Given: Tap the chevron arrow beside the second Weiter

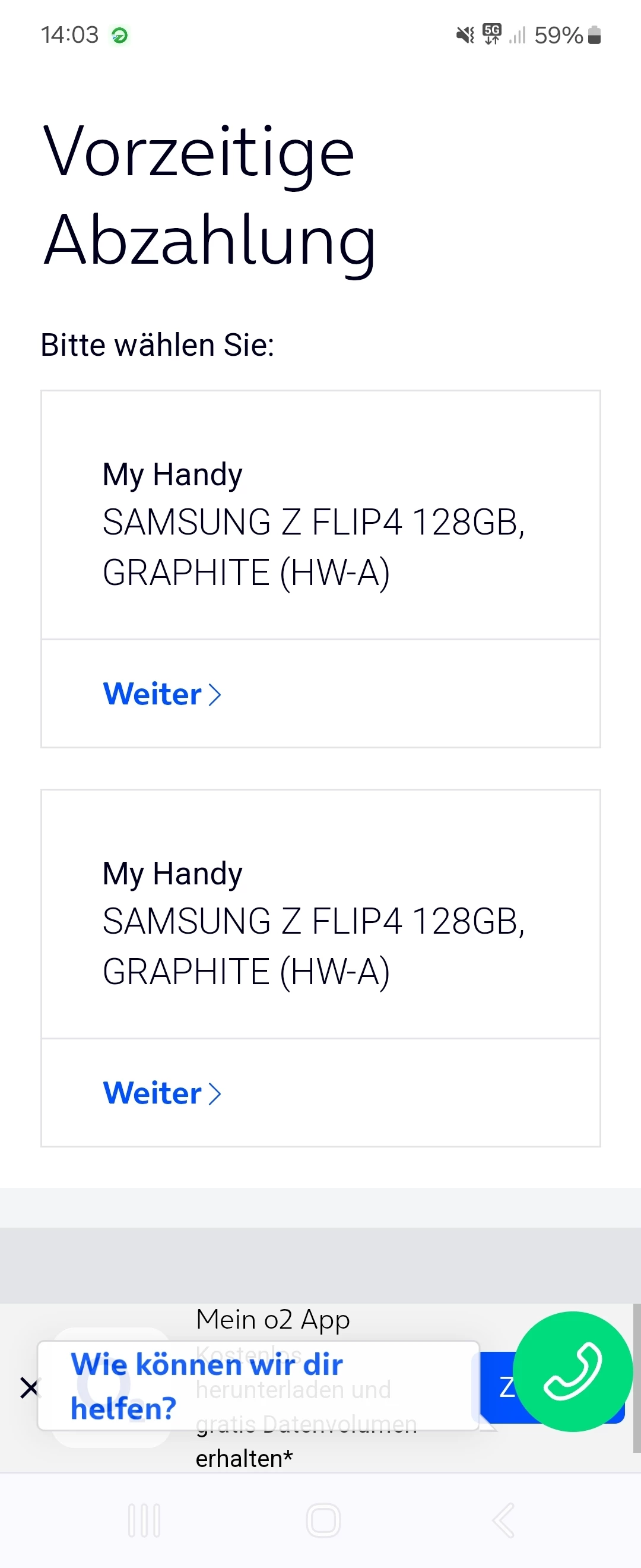Looking at the screenshot, I should coord(215,1093).
